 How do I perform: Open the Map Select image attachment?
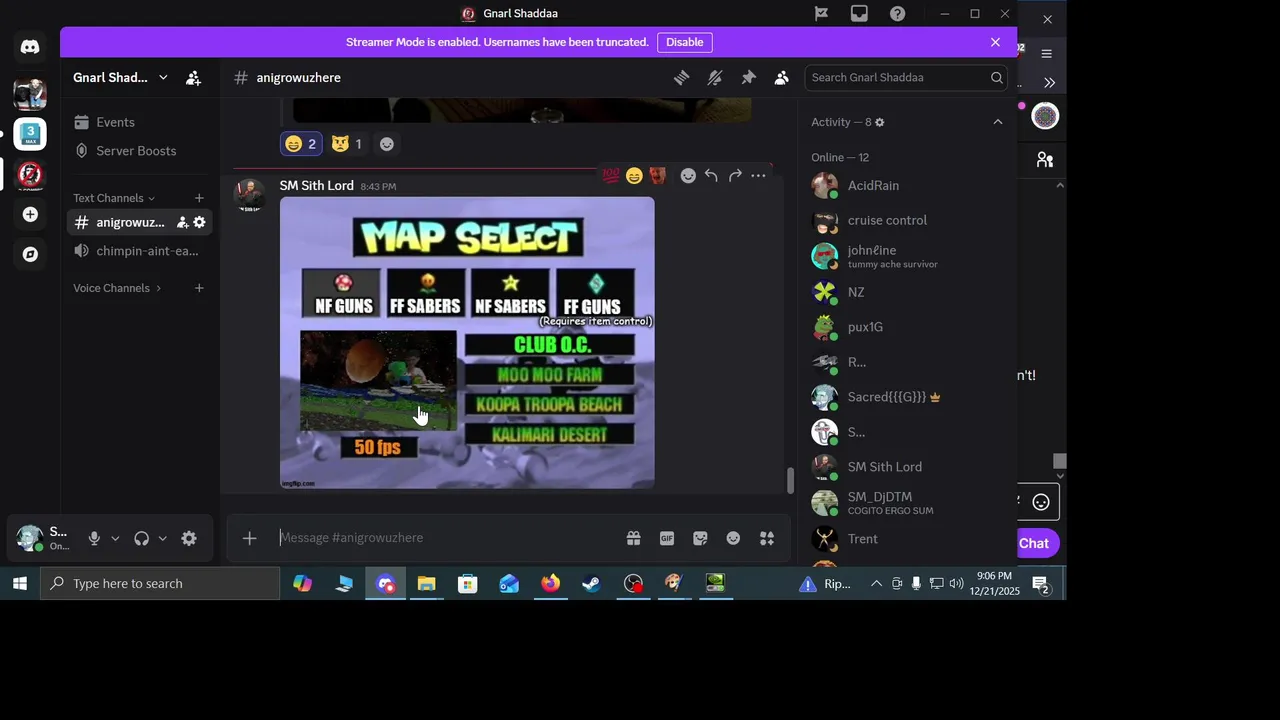467,342
